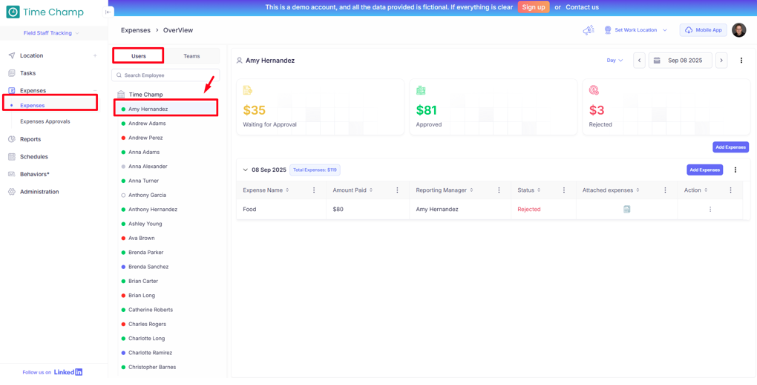
Task: Click Add Expenses button above table
Action: [730, 147]
